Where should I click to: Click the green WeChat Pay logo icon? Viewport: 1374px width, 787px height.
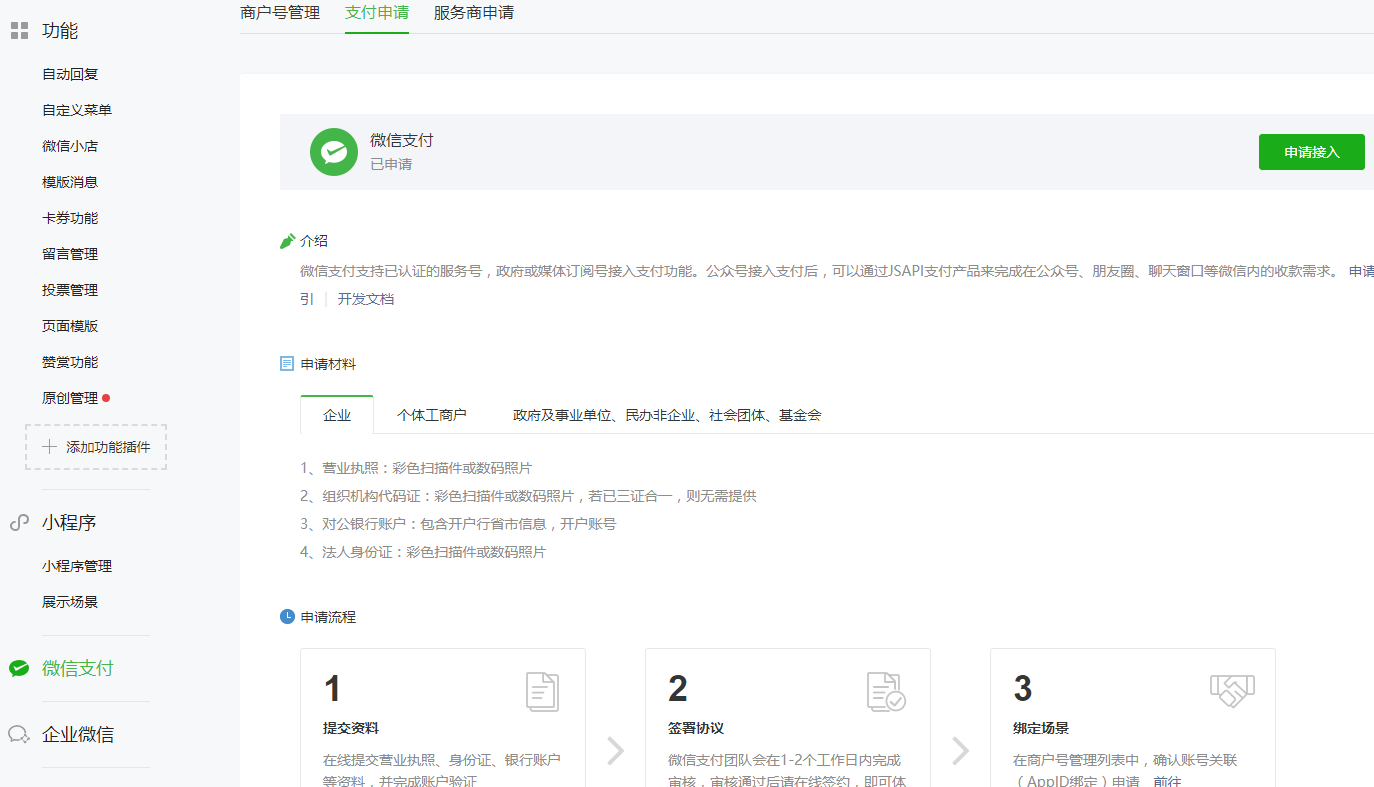334,152
